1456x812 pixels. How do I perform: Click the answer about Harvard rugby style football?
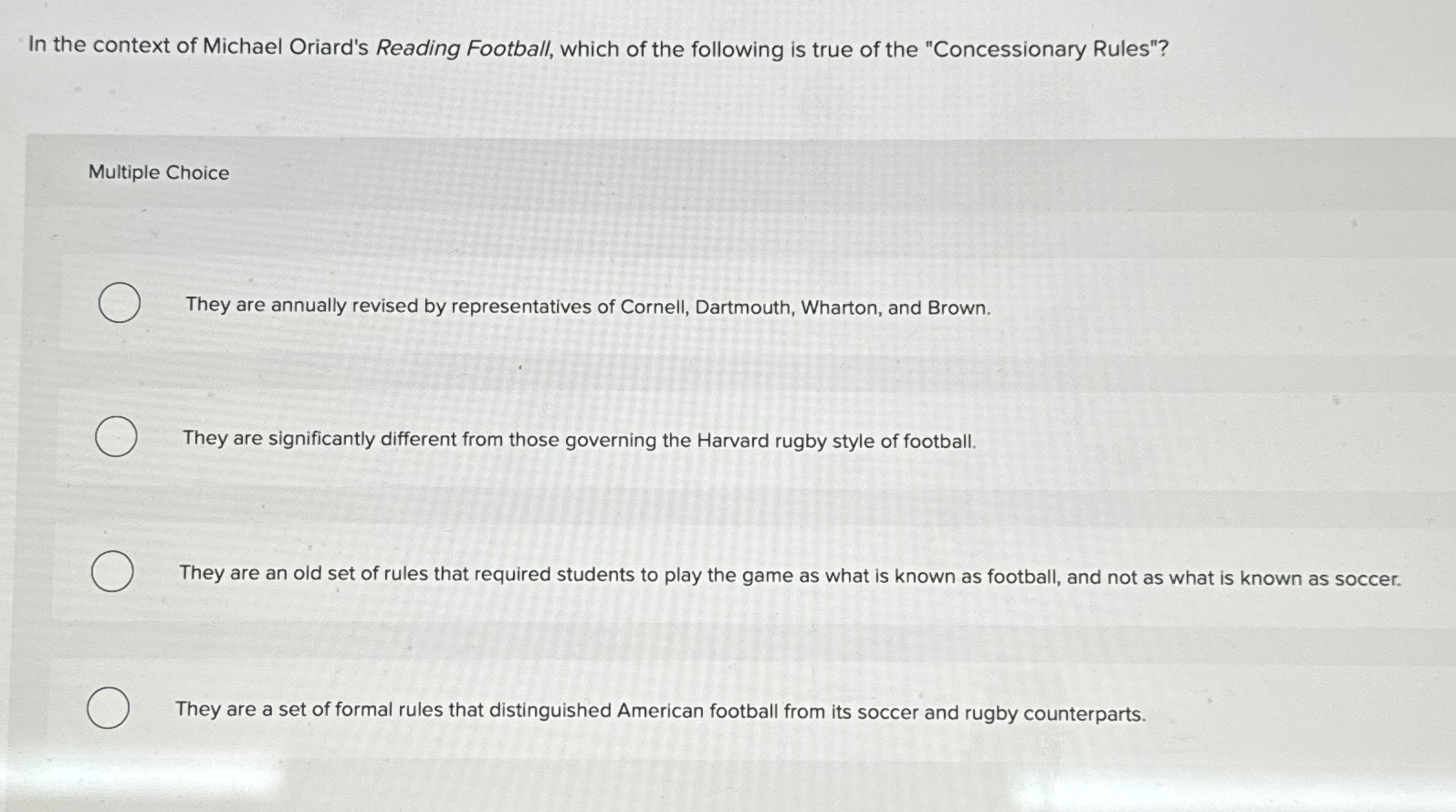(x=579, y=442)
